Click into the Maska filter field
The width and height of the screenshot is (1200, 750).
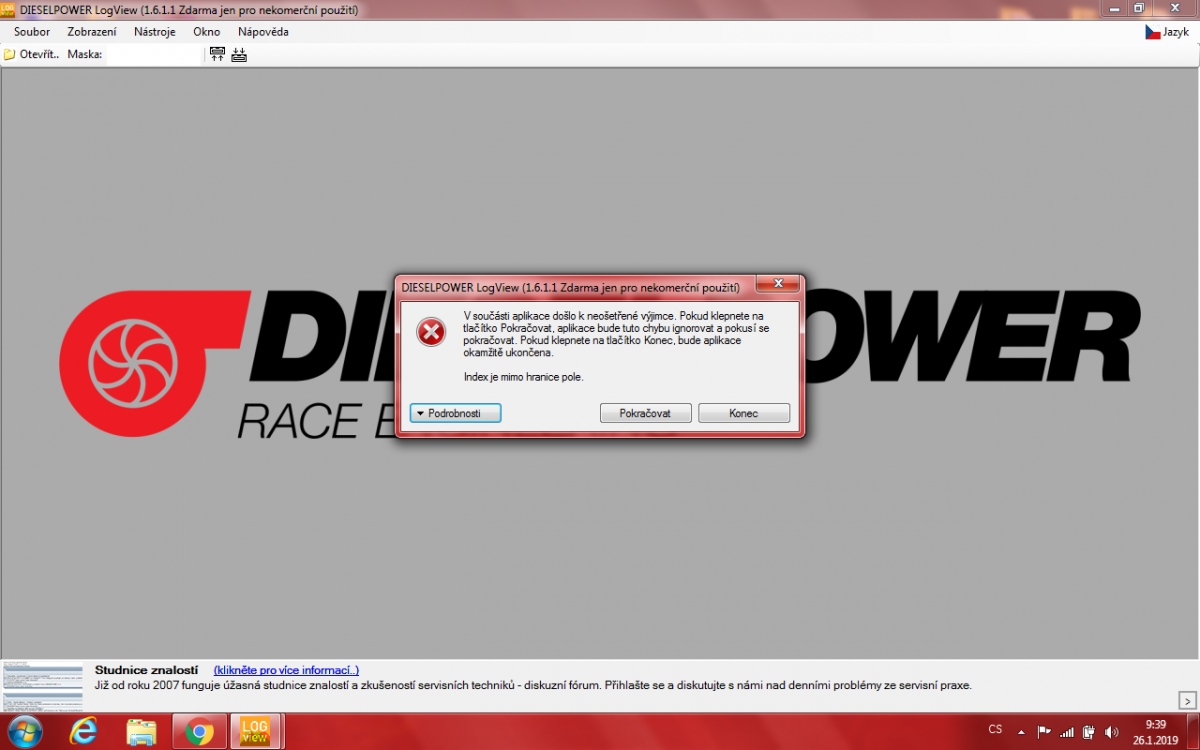154,54
